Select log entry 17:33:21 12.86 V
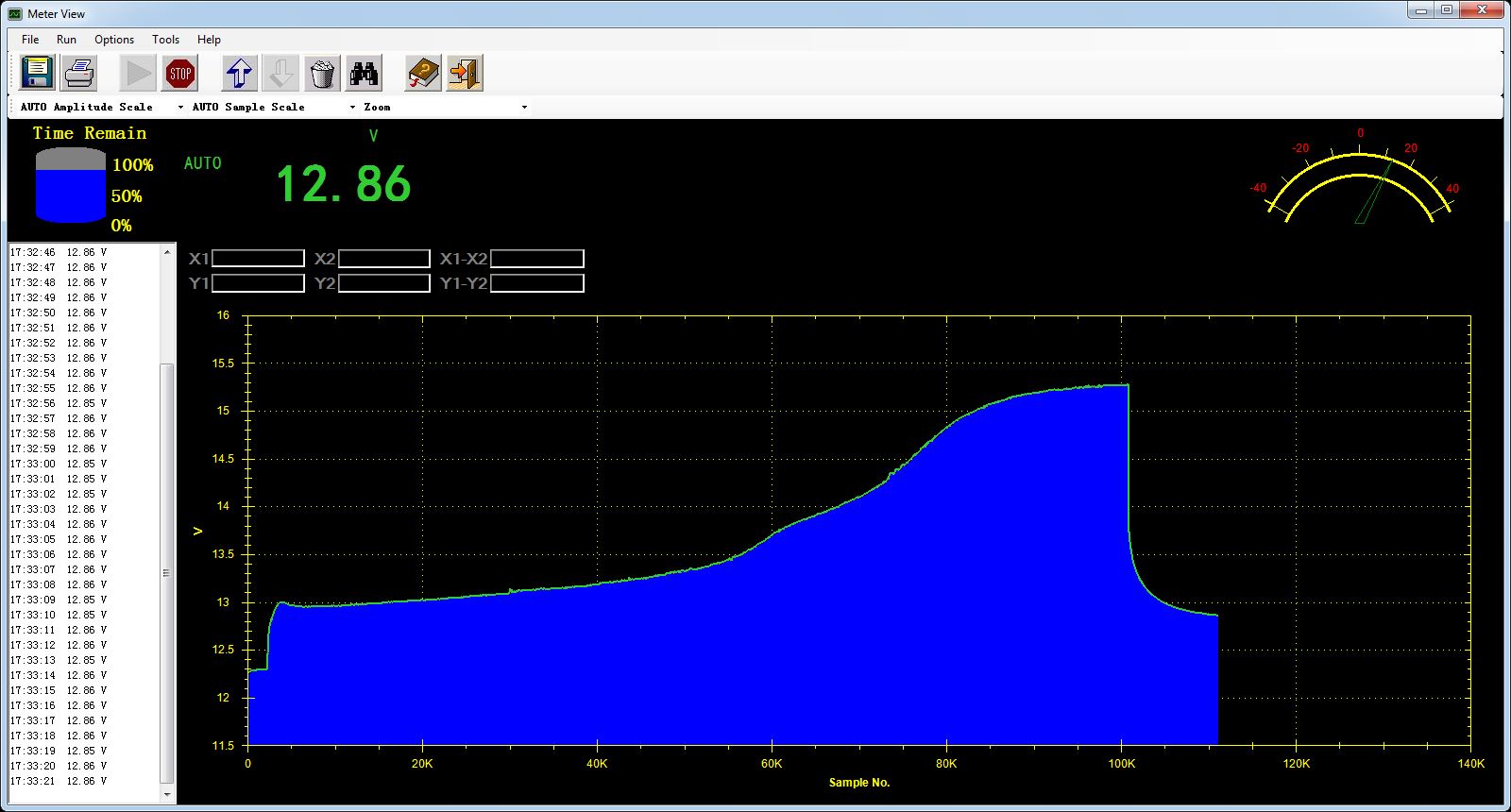The height and width of the screenshot is (812, 1511). click(59, 781)
